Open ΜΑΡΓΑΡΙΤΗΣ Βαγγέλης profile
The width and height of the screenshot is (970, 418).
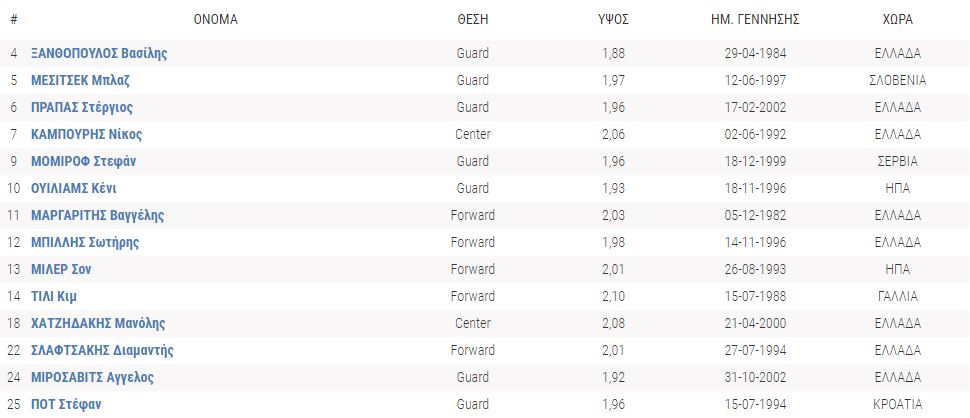pyautogui.click(x=98, y=215)
